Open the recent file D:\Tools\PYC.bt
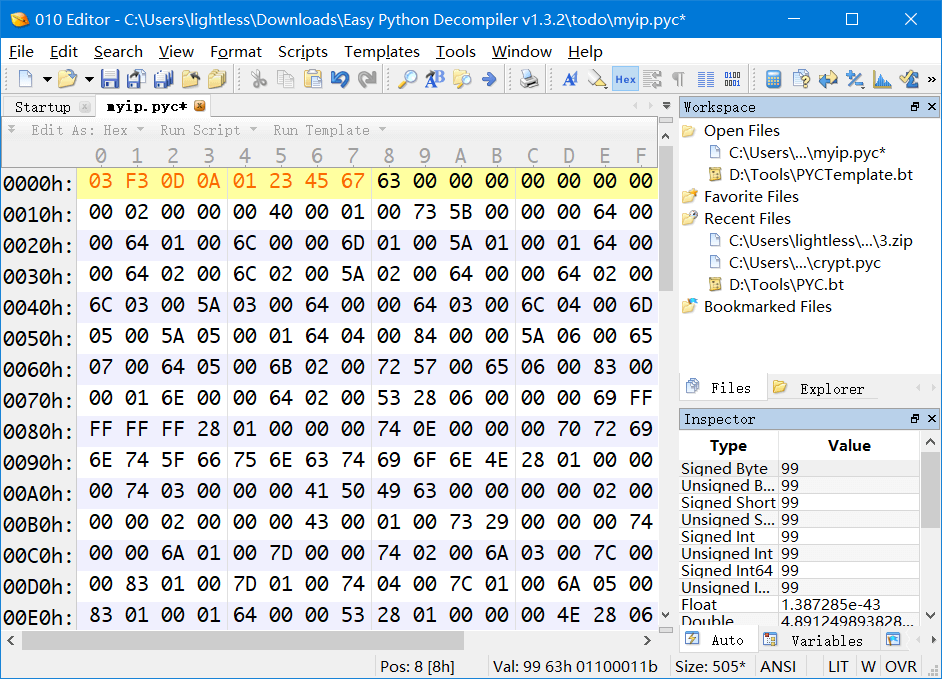The height and width of the screenshot is (679, 942). pyautogui.click(x=786, y=285)
